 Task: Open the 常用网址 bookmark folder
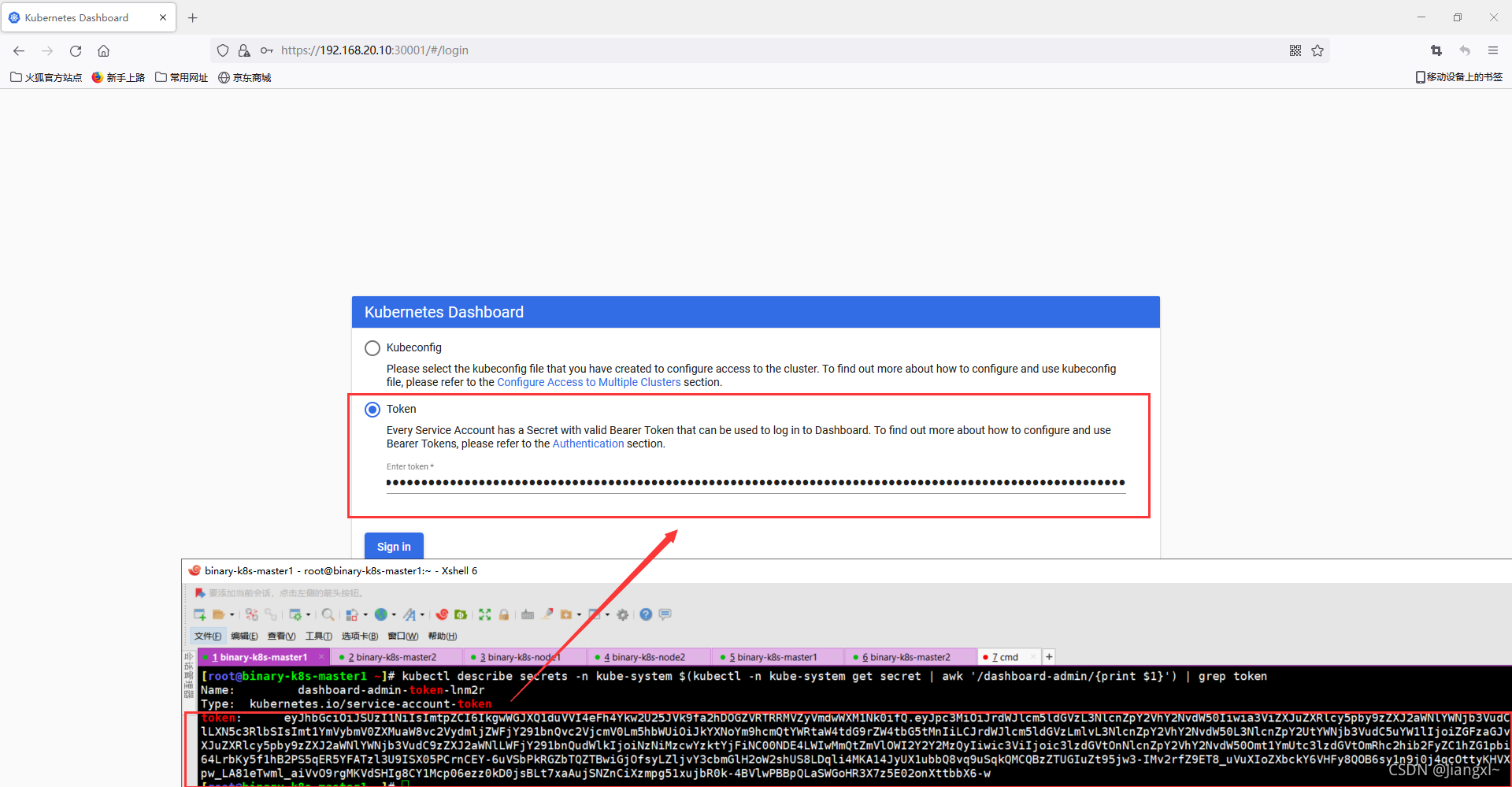(182, 77)
